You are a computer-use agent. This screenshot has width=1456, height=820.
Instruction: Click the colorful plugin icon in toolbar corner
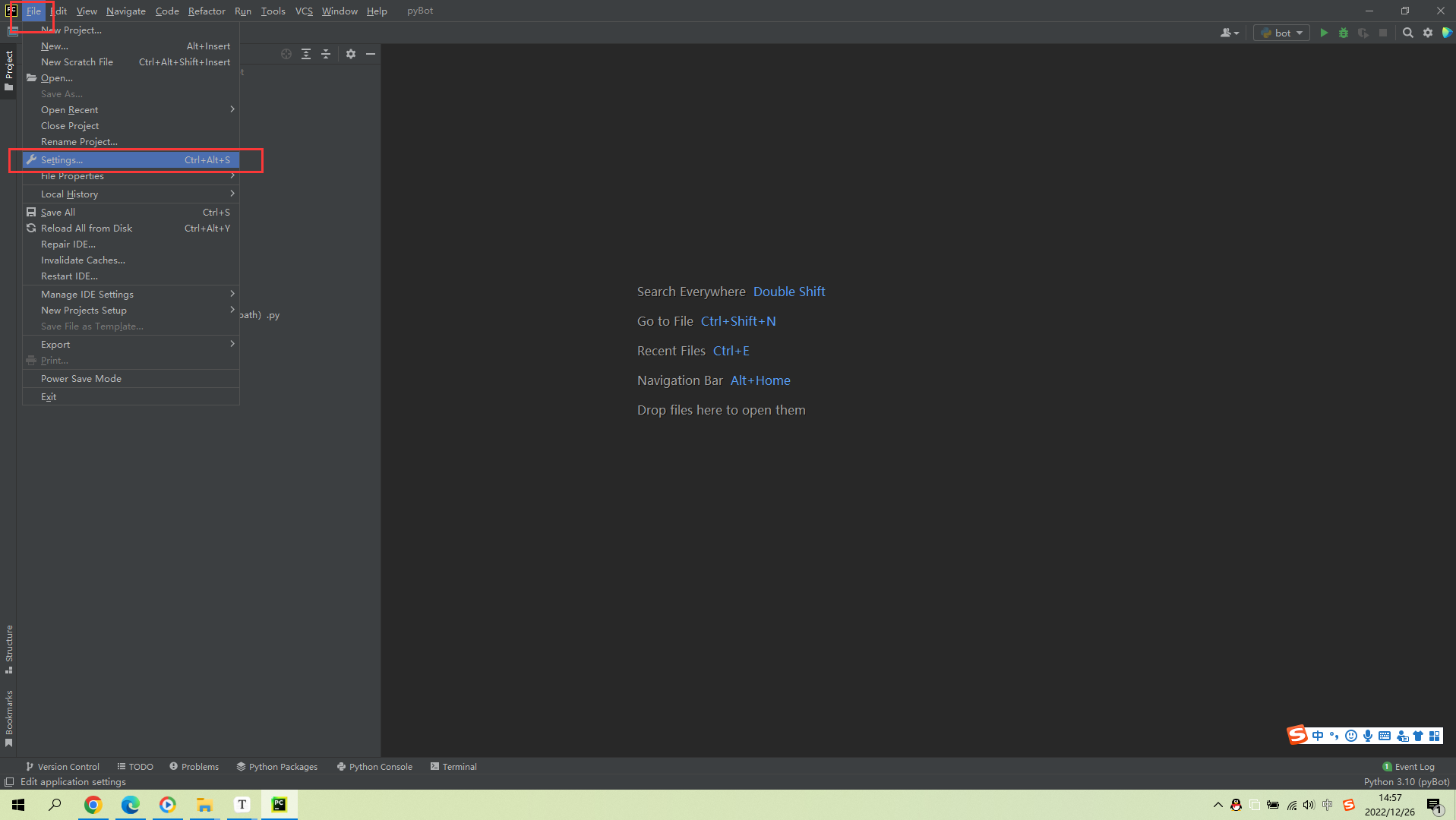pyautogui.click(x=1447, y=33)
